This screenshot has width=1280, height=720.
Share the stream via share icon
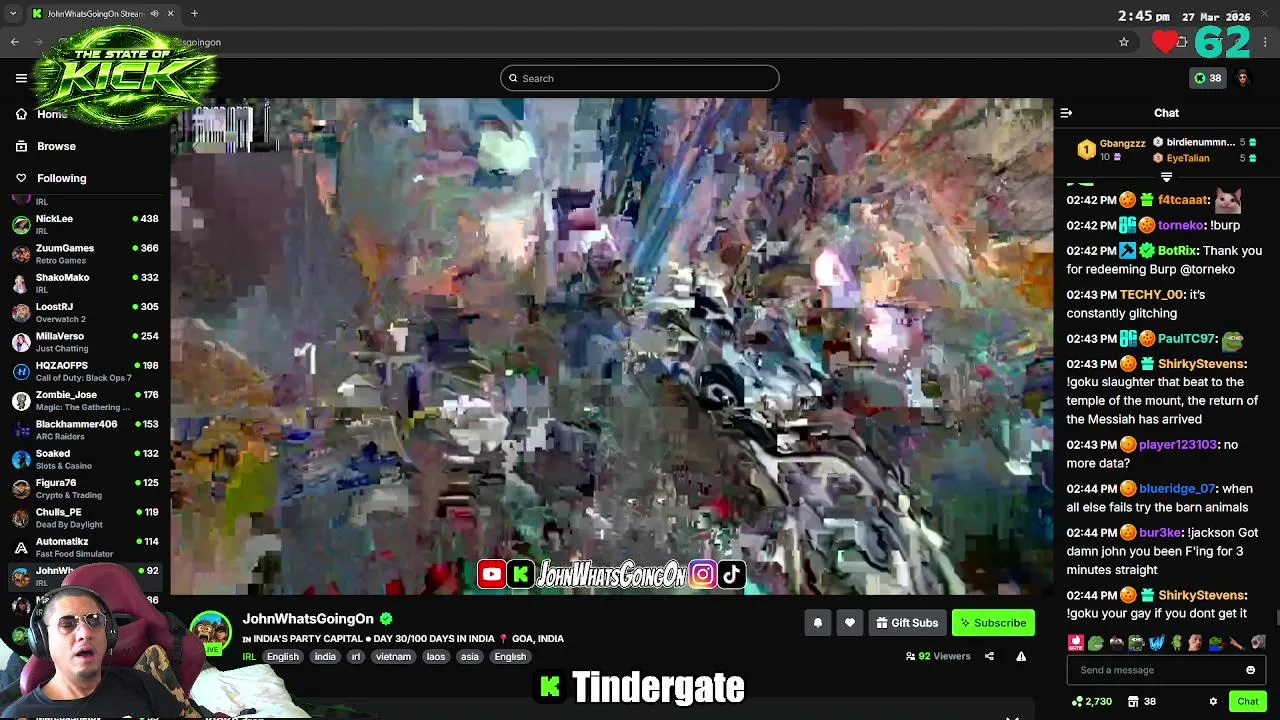(x=989, y=656)
